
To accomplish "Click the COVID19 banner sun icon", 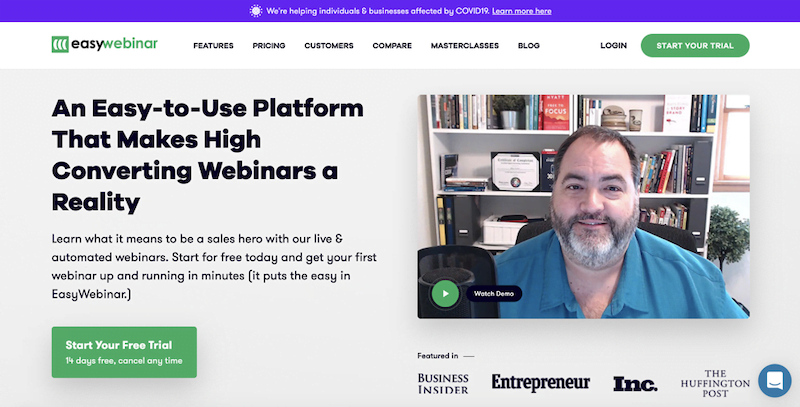I will coord(256,11).
